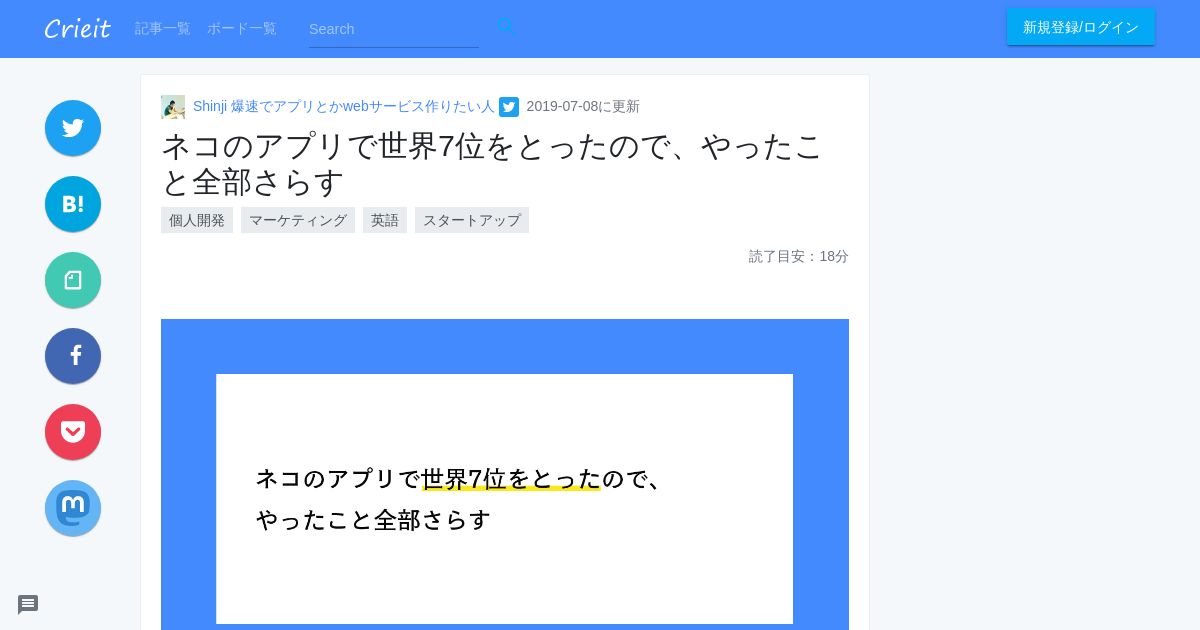Open 記事一覧 in the navigation
This screenshot has height=630, width=1200.
(163, 29)
